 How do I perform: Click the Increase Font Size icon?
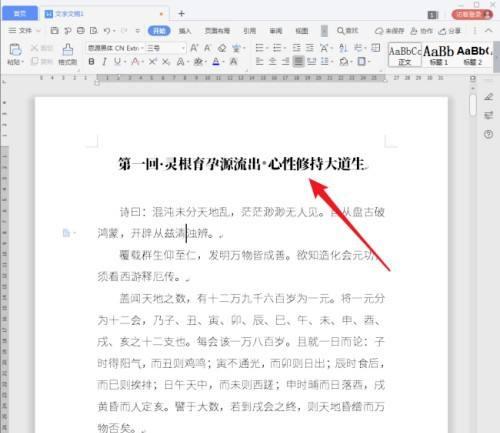pos(194,48)
